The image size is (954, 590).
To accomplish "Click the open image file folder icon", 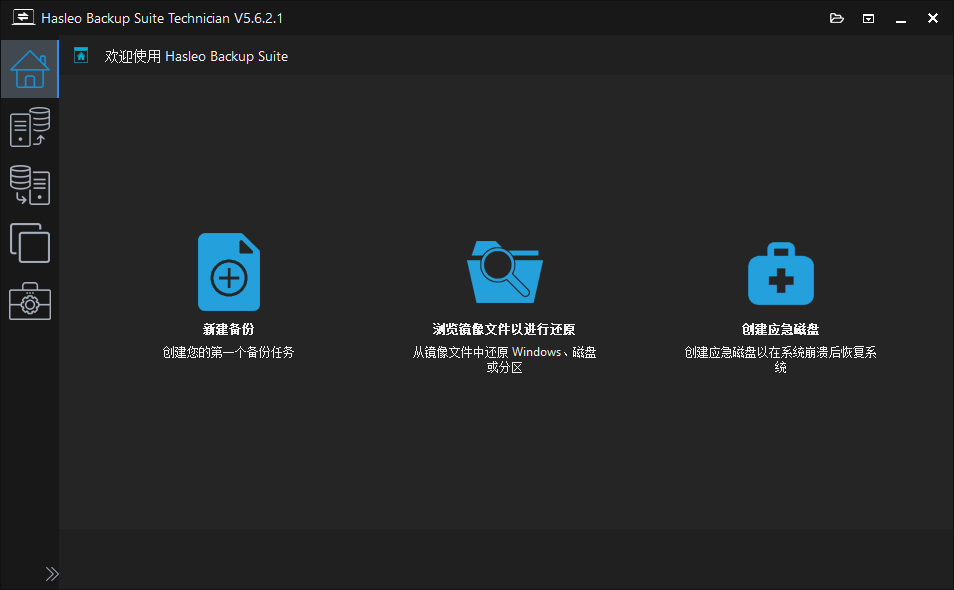I will point(836,17).
